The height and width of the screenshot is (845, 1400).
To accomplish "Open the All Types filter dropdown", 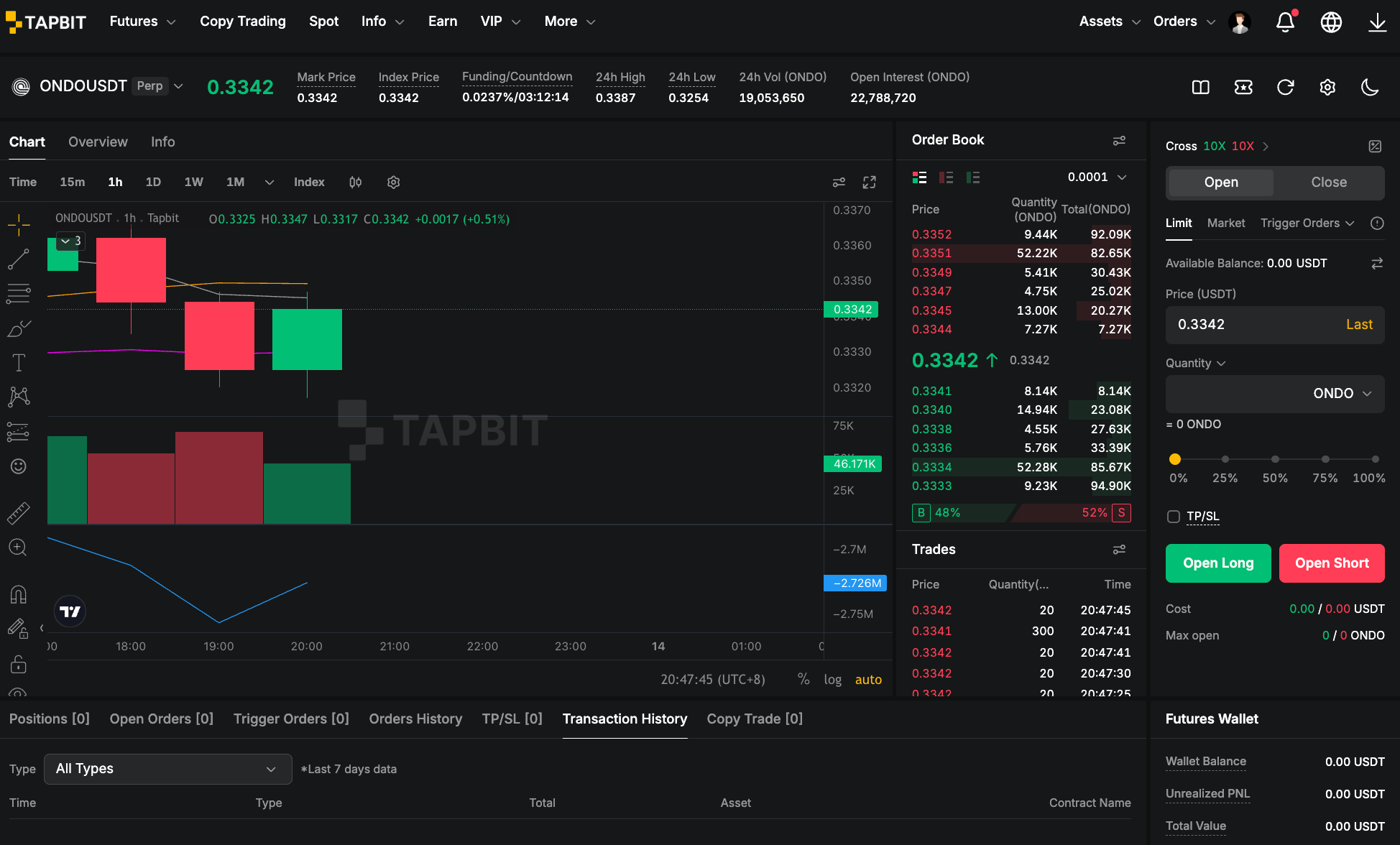I will coord(167,769).
